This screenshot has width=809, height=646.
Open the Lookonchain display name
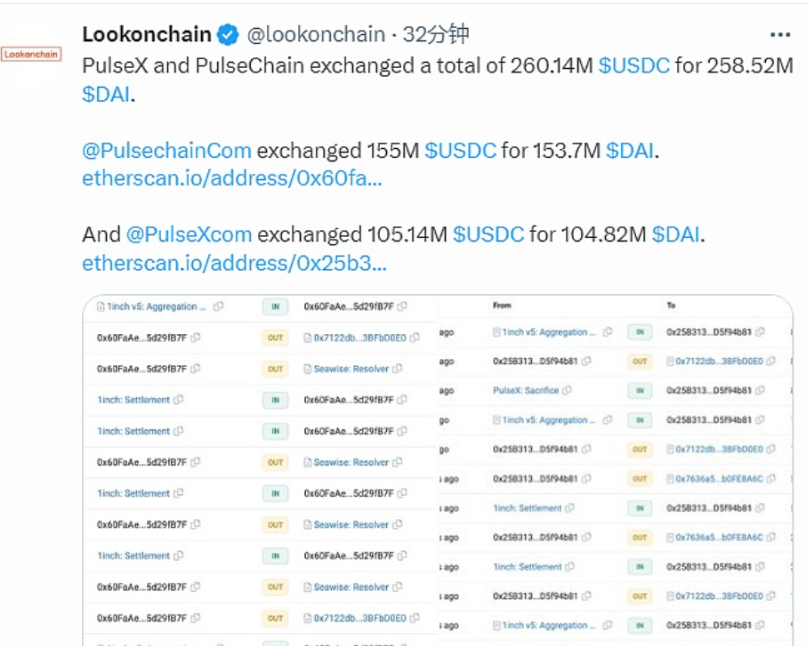coord(147,35)
